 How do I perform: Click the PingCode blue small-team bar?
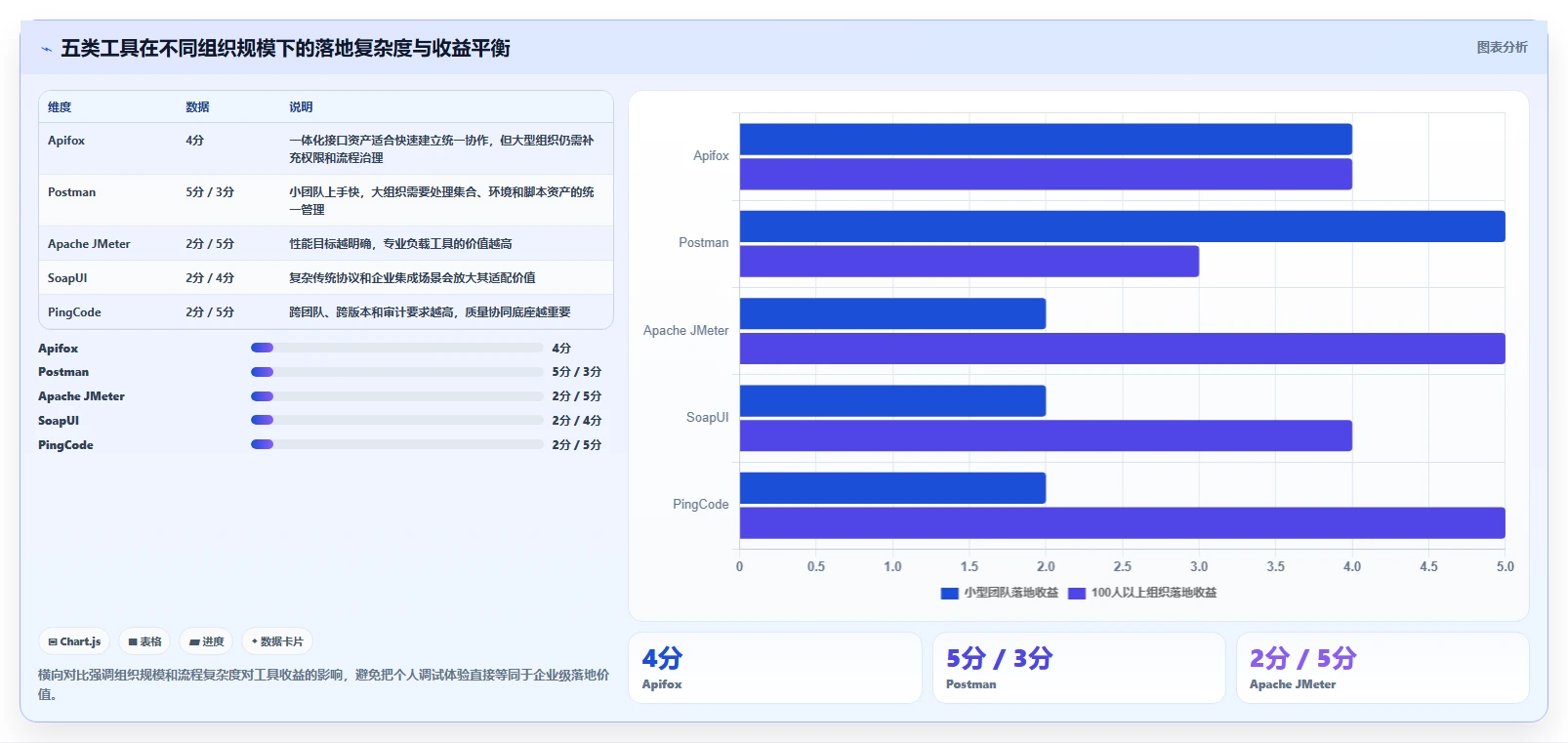tap(892, 488)
